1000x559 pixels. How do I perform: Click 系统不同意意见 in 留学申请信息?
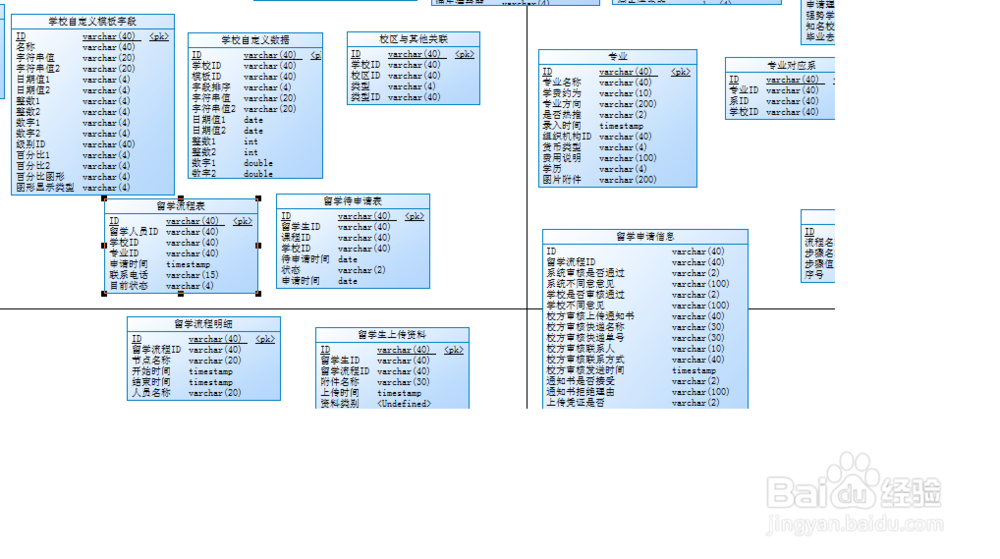580,284
